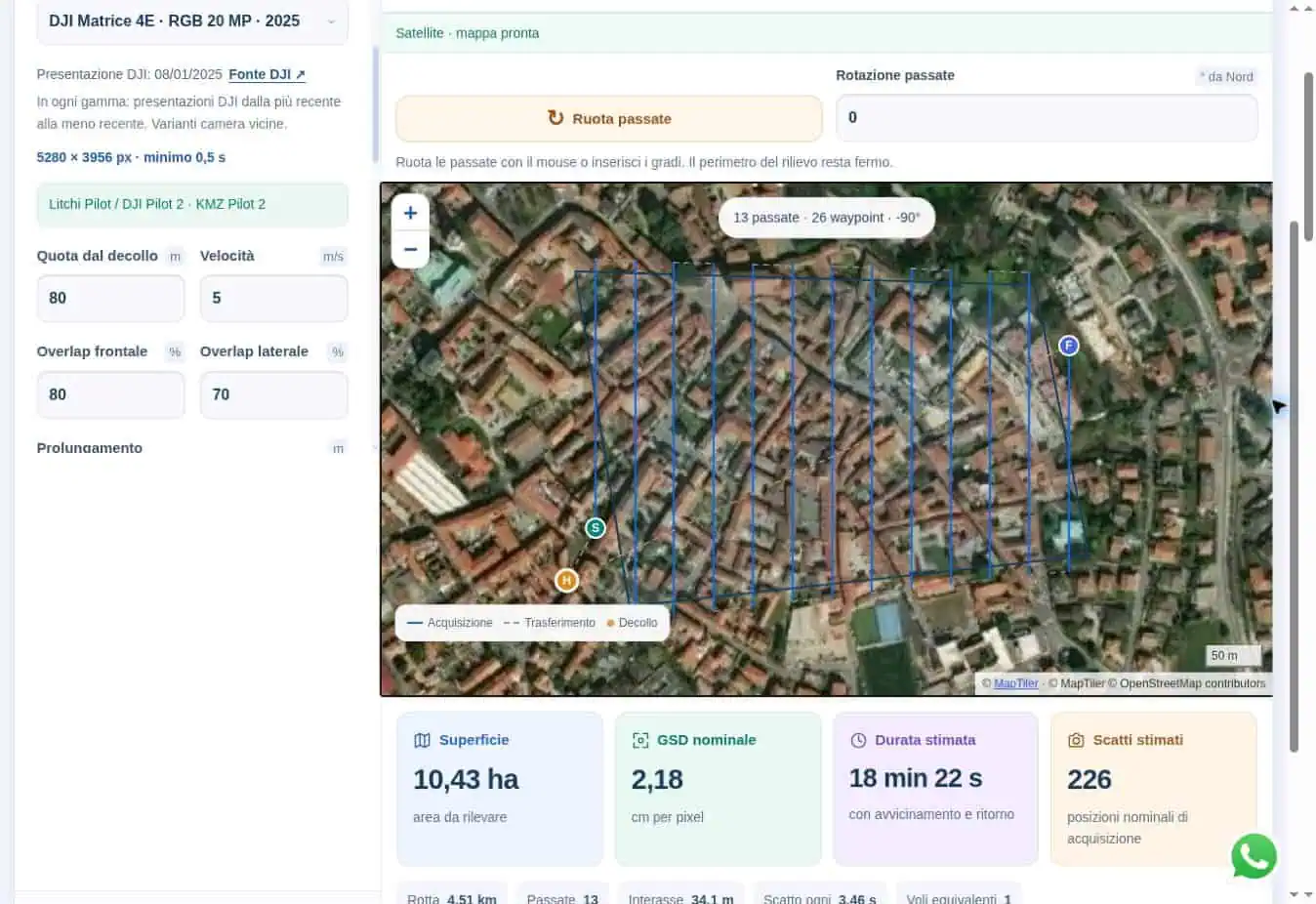Click the GSD nominale focus icon
The width and height of the screenshot is (1316, 904).
tap(640, 741)
